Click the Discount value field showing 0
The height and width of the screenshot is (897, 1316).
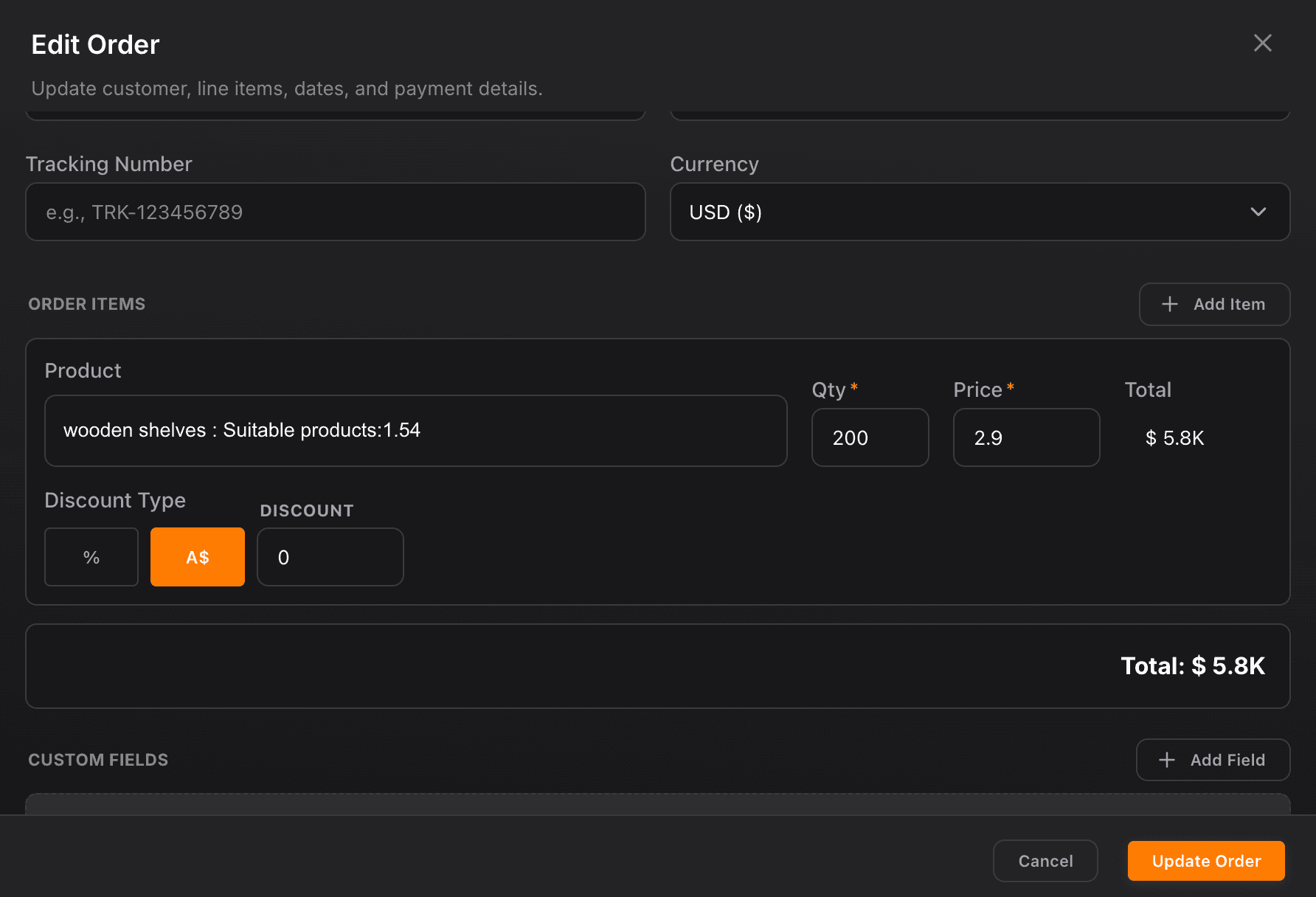[x=330, y=557]
